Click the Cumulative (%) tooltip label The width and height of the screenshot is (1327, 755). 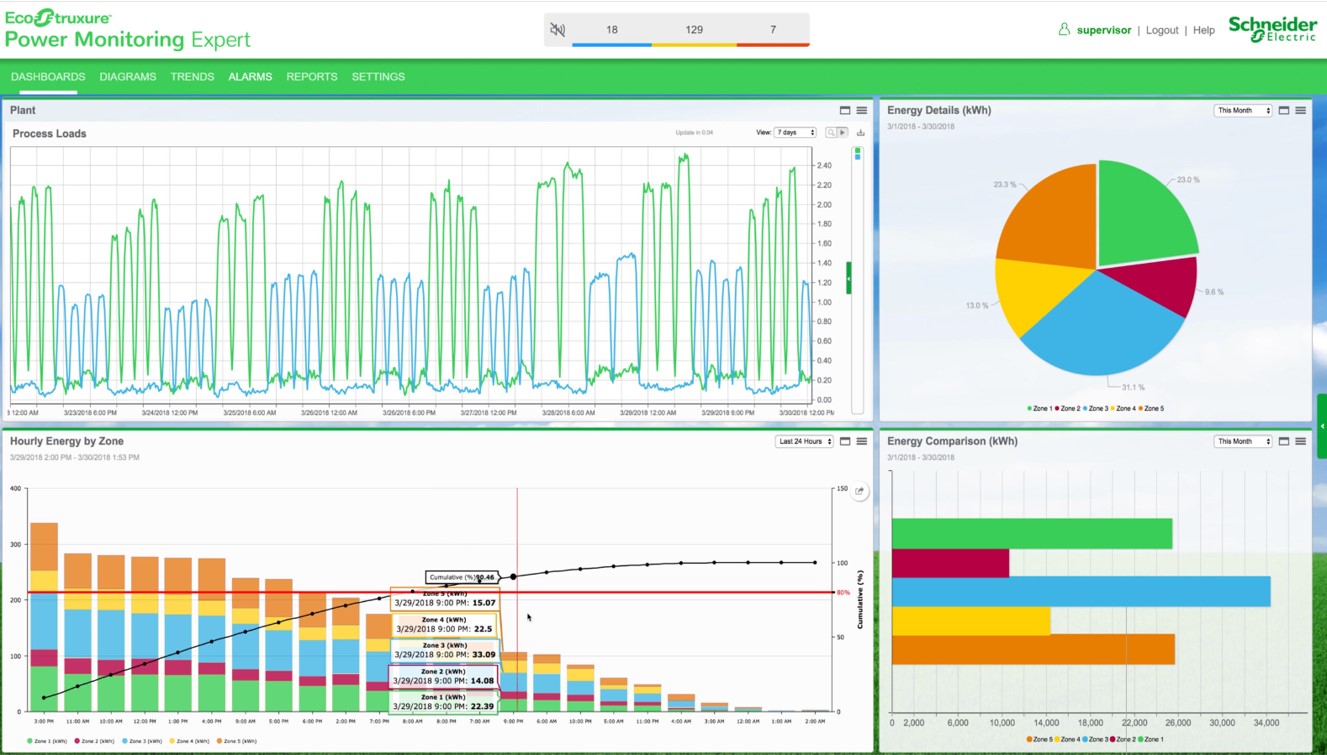click(x=461, y=577)
